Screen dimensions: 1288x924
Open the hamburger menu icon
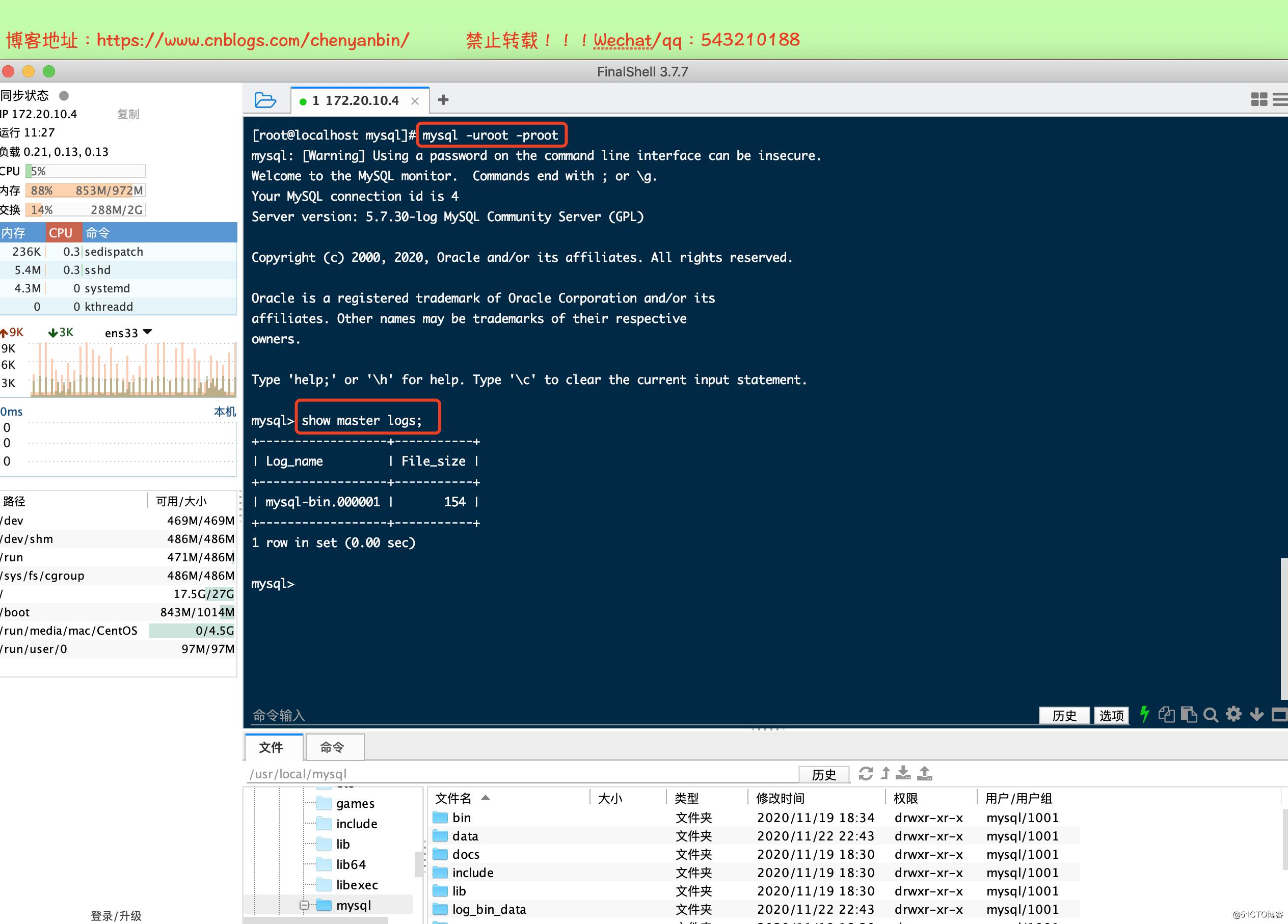pos(1281,99)
